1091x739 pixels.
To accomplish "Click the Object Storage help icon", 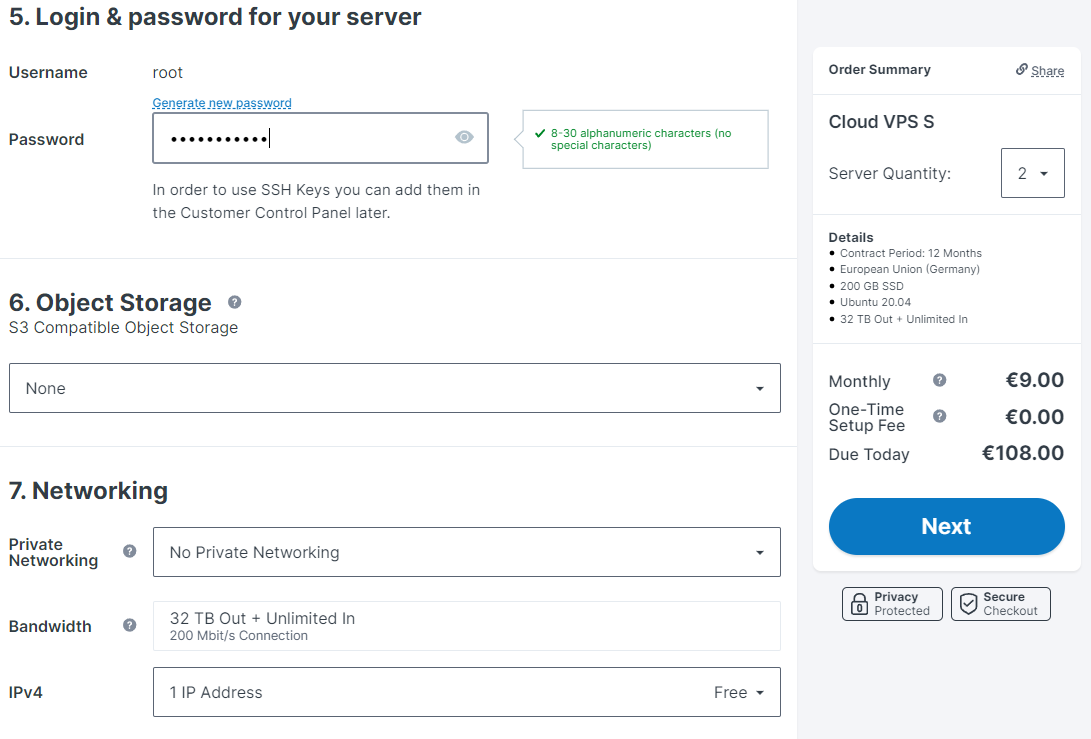I will click(234, 302).
